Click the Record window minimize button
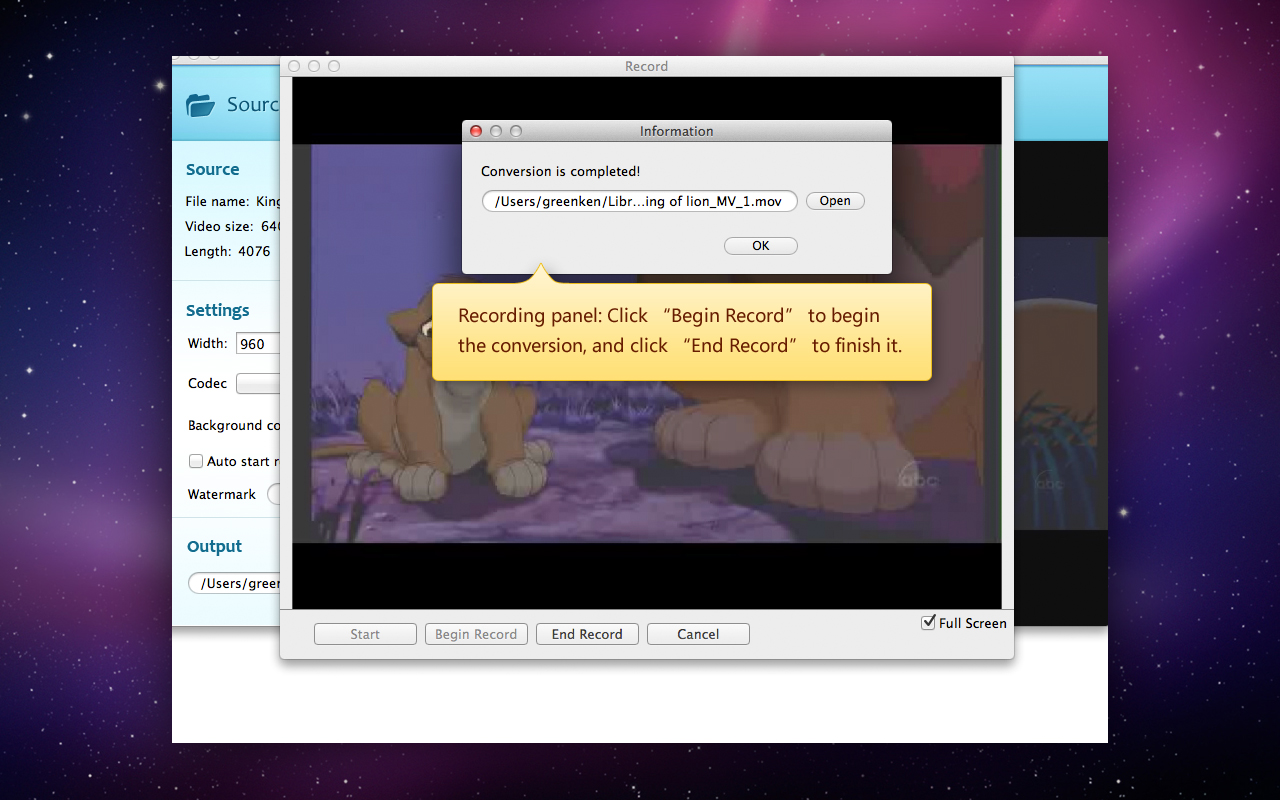The image size is (1280, 800). (x=314, y=66)
